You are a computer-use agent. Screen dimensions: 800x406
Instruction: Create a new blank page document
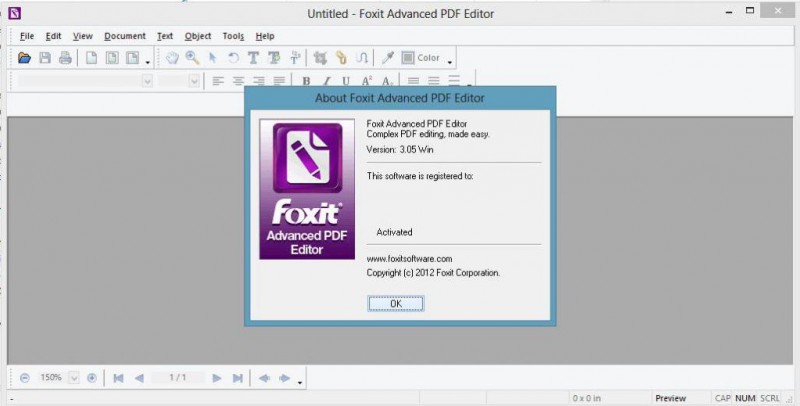click(x=91, y=58)
